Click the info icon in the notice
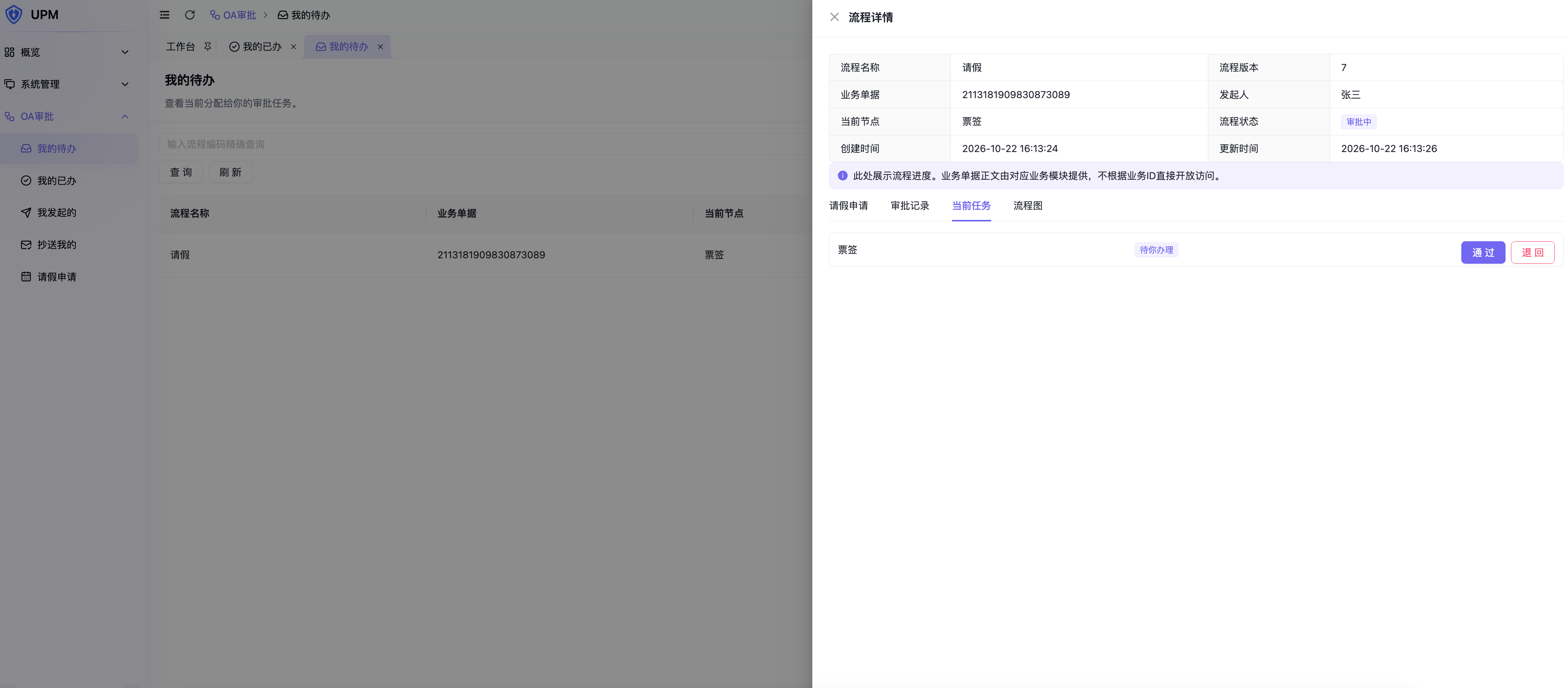 (843, 176)
